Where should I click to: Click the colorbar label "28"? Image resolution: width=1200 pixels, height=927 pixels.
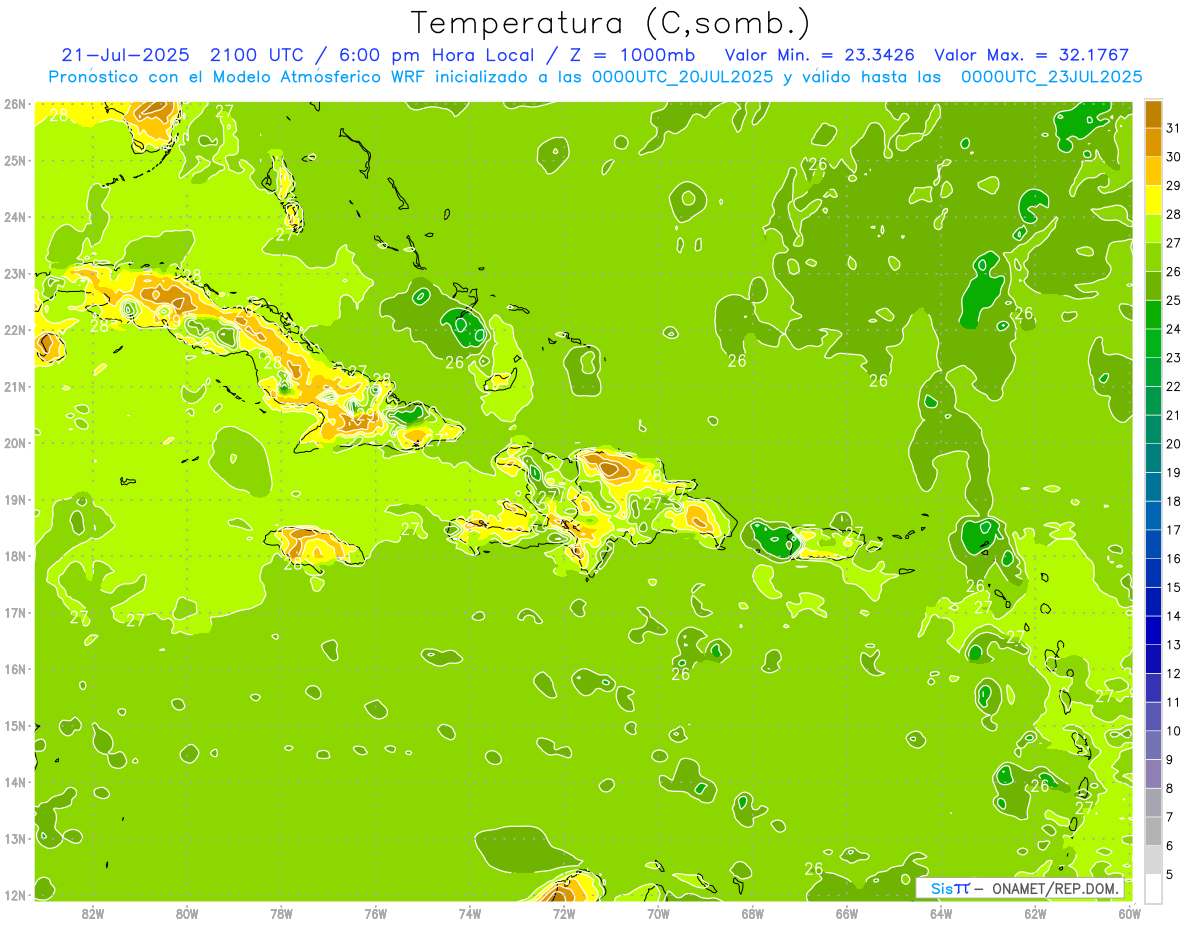pos(1174,214)
